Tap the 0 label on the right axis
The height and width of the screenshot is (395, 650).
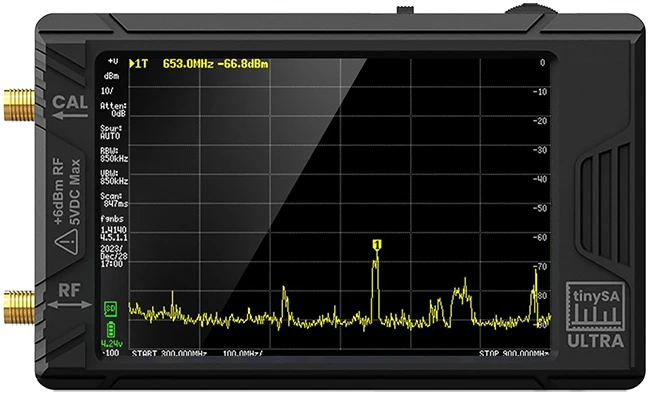[x=542, y=63]
